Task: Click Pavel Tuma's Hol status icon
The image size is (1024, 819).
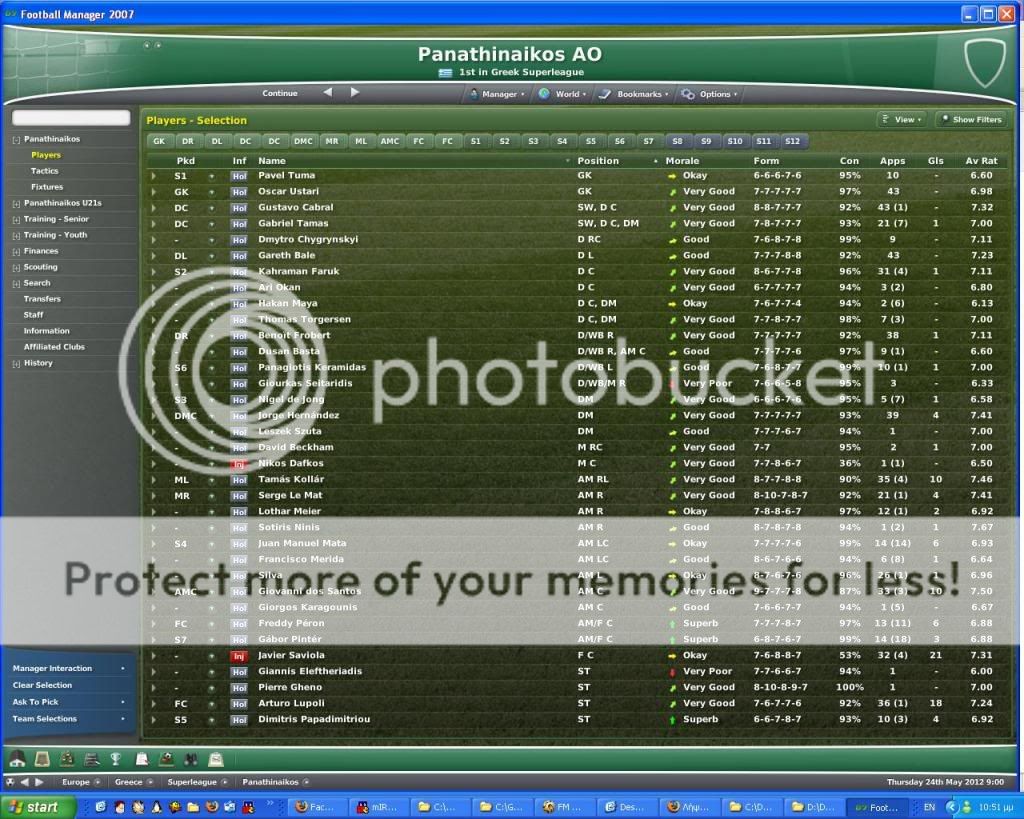Action: 239,176
